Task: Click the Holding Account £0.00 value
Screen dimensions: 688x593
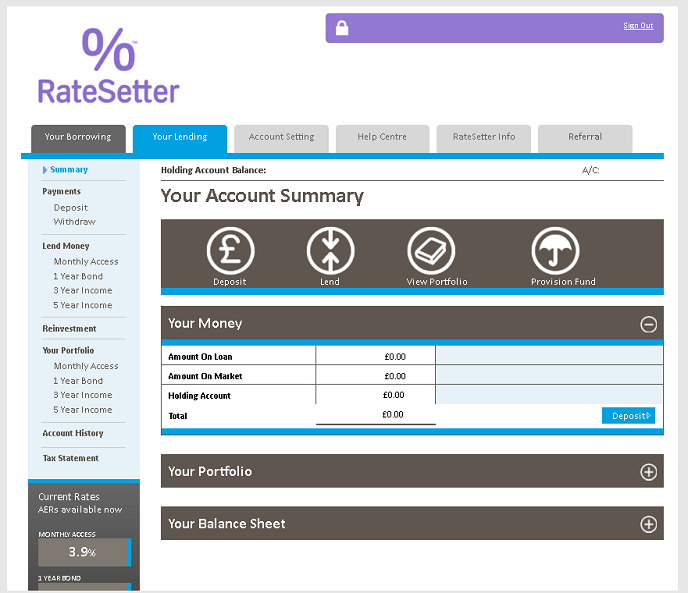Action: pos(394,395)
